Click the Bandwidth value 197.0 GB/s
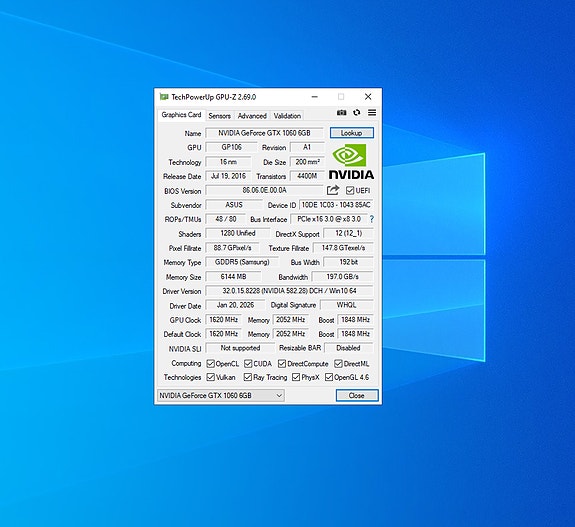Image resolution: width=575 pixels, height=527 pixels. 343,277
